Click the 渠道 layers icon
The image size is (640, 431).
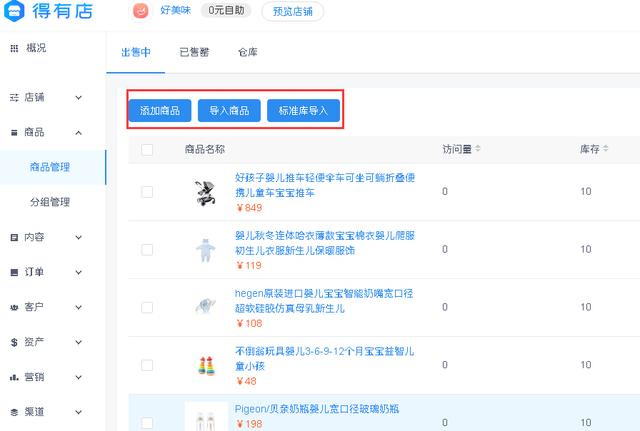14,412
